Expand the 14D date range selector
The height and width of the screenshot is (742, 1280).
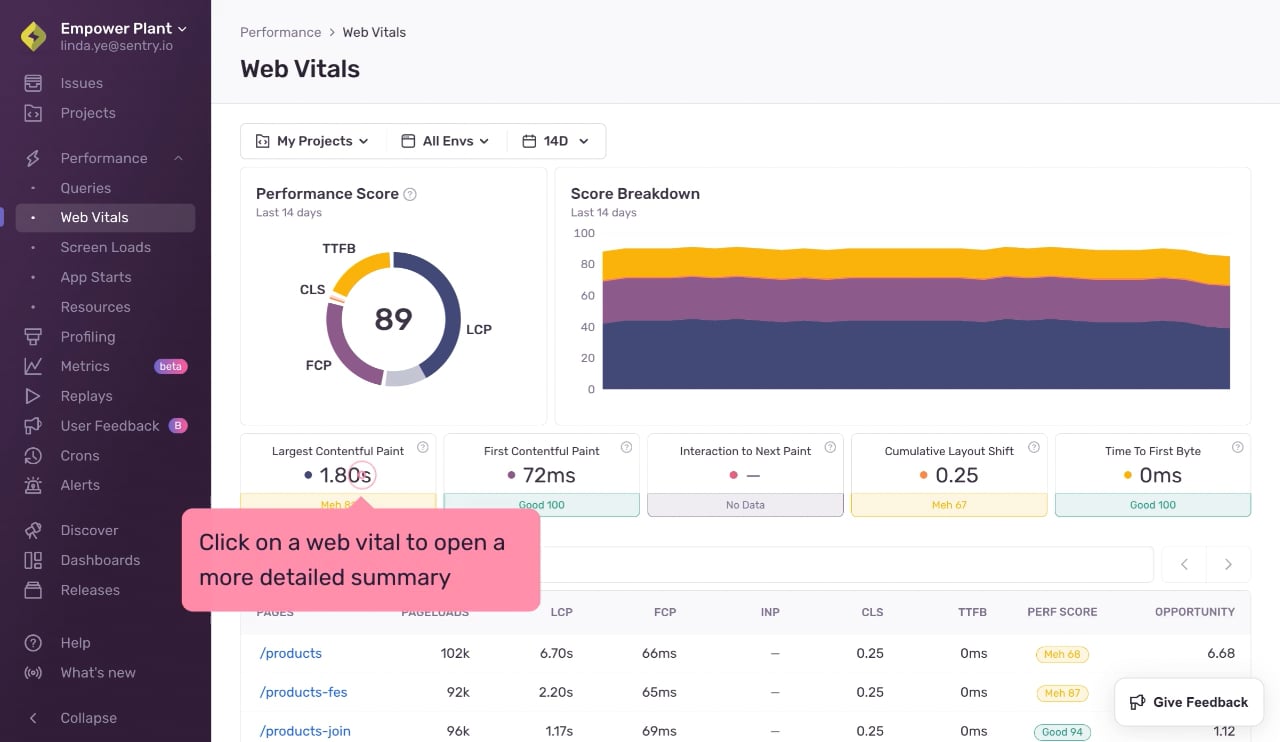tap(556, 141)
